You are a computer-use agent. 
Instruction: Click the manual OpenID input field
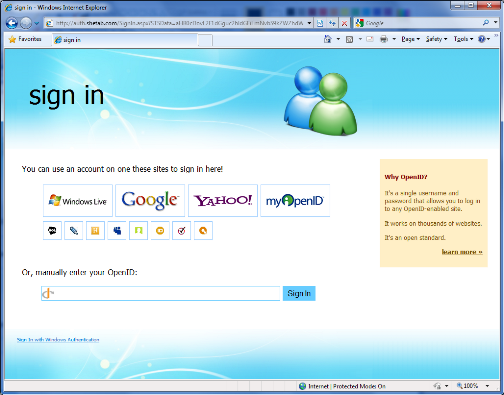point(161,293)
